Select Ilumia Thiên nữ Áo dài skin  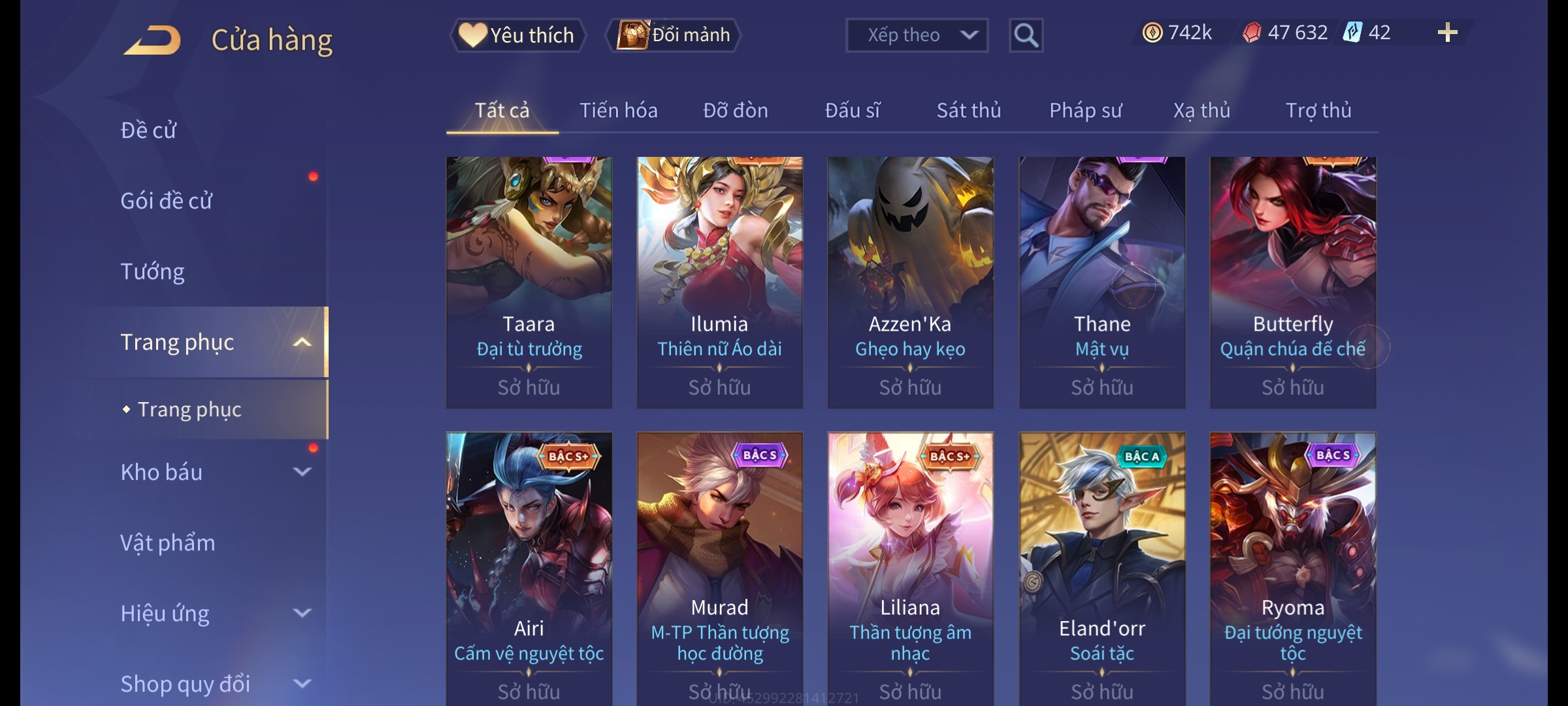pyautogui.click(x=720, y=282)
